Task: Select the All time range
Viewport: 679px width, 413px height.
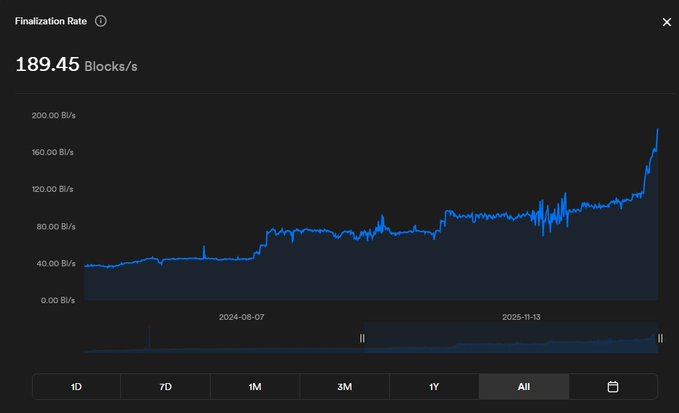Action: coord(524,387)
